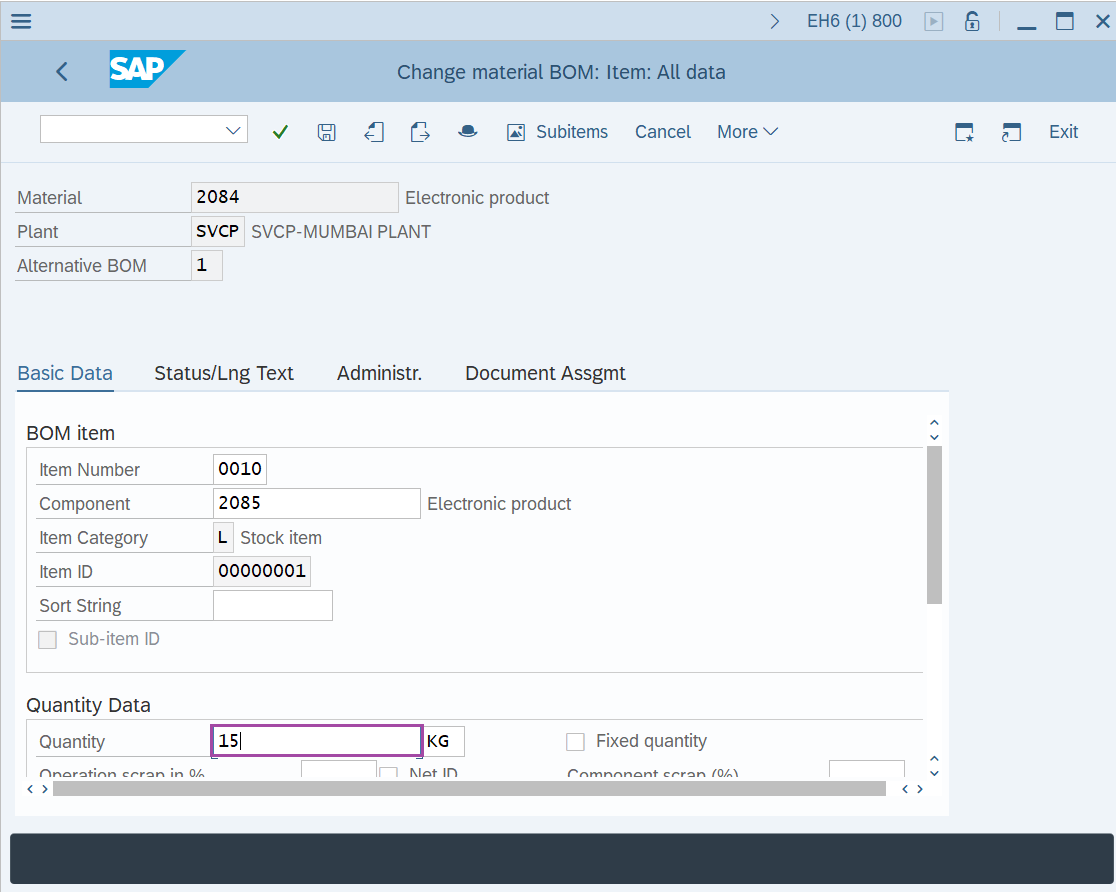1117x892 pixels.
Task: Expand the title bar chevron arrow
Action: point(774,21)
